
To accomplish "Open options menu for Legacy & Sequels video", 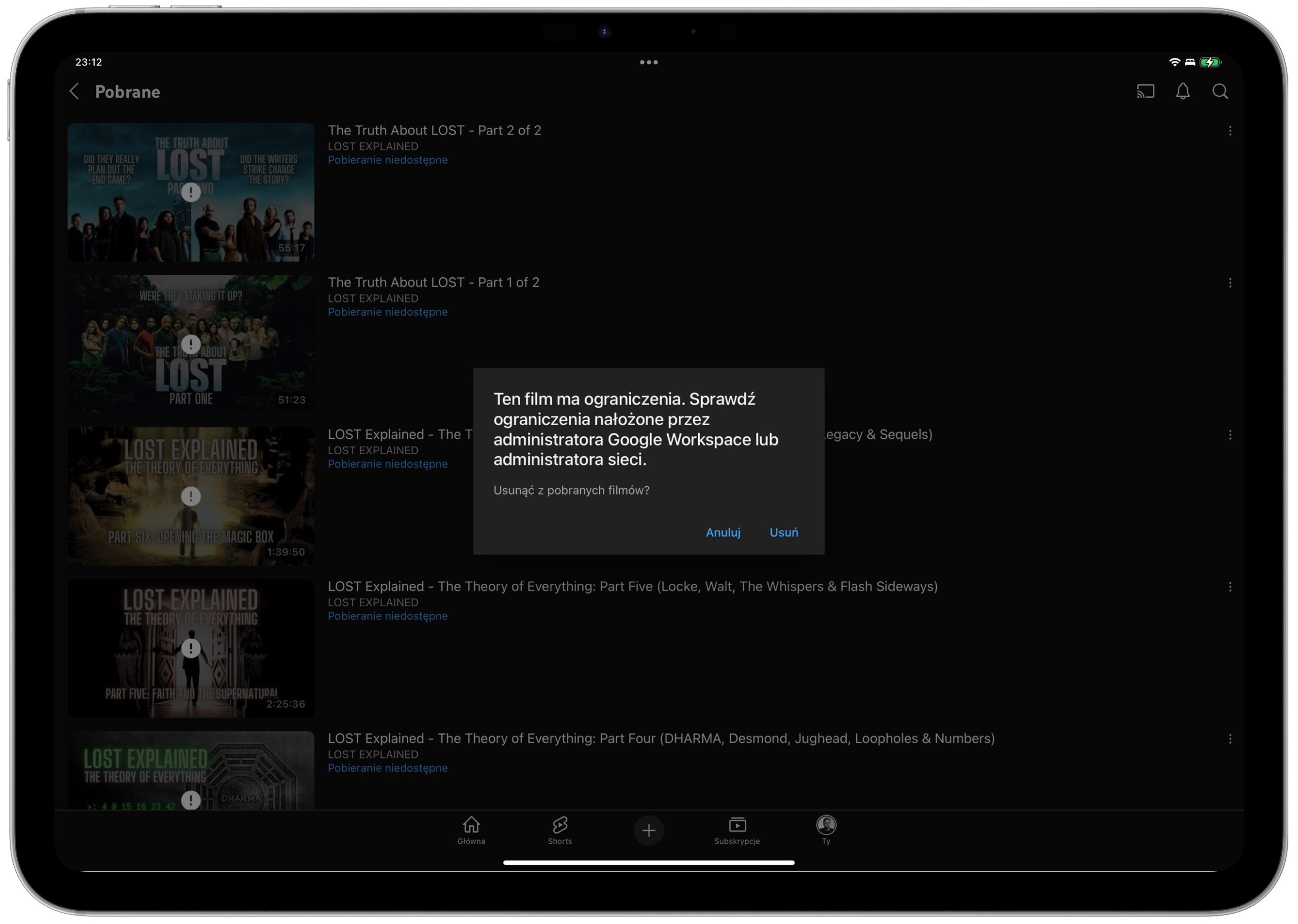I will pyautogui.click(x=1230, y=435).
